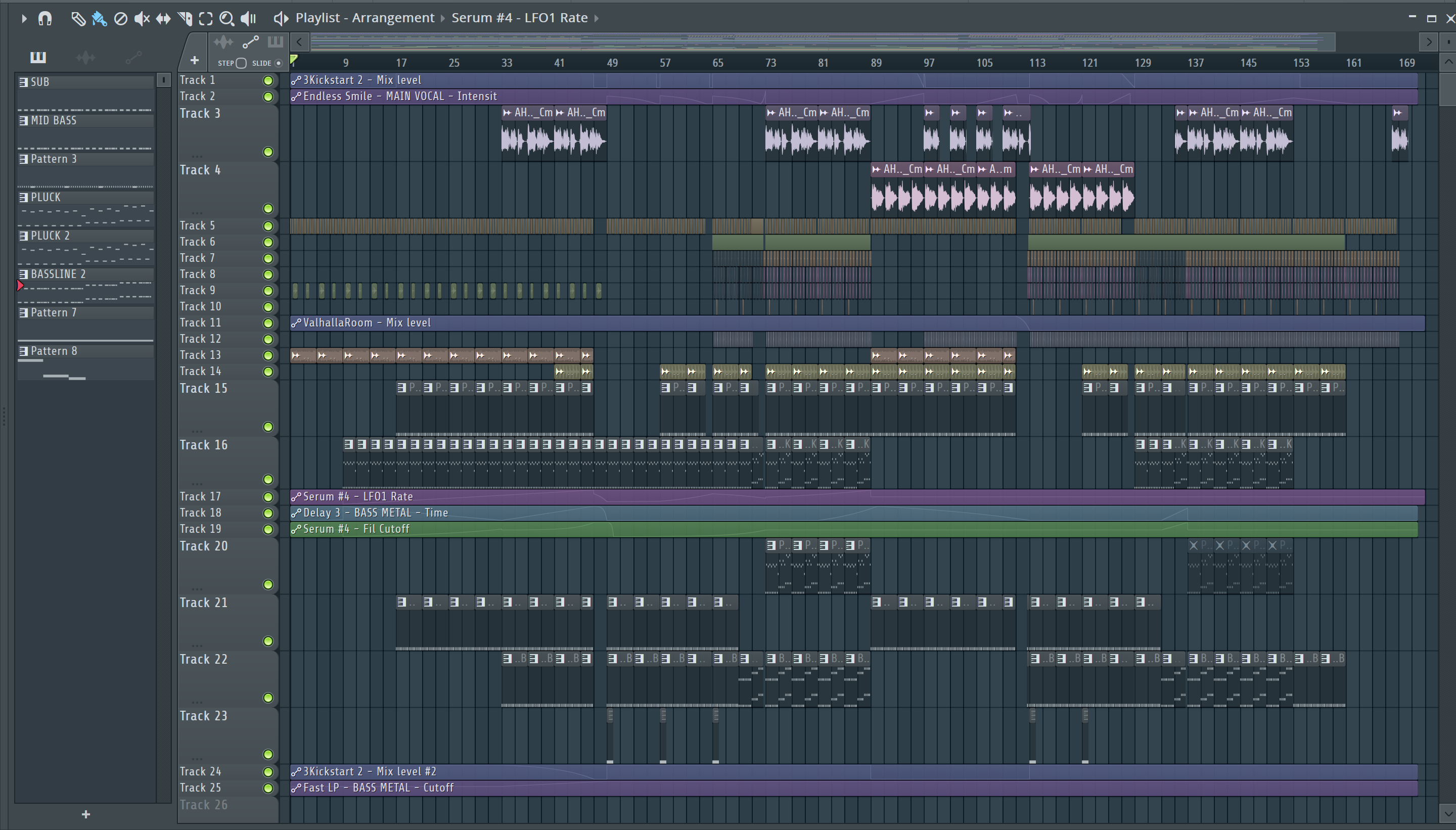The height and width of the screenshot is (830, 1456).
Task: Select the Slice blade tool
Action: [x=185, y=19]
